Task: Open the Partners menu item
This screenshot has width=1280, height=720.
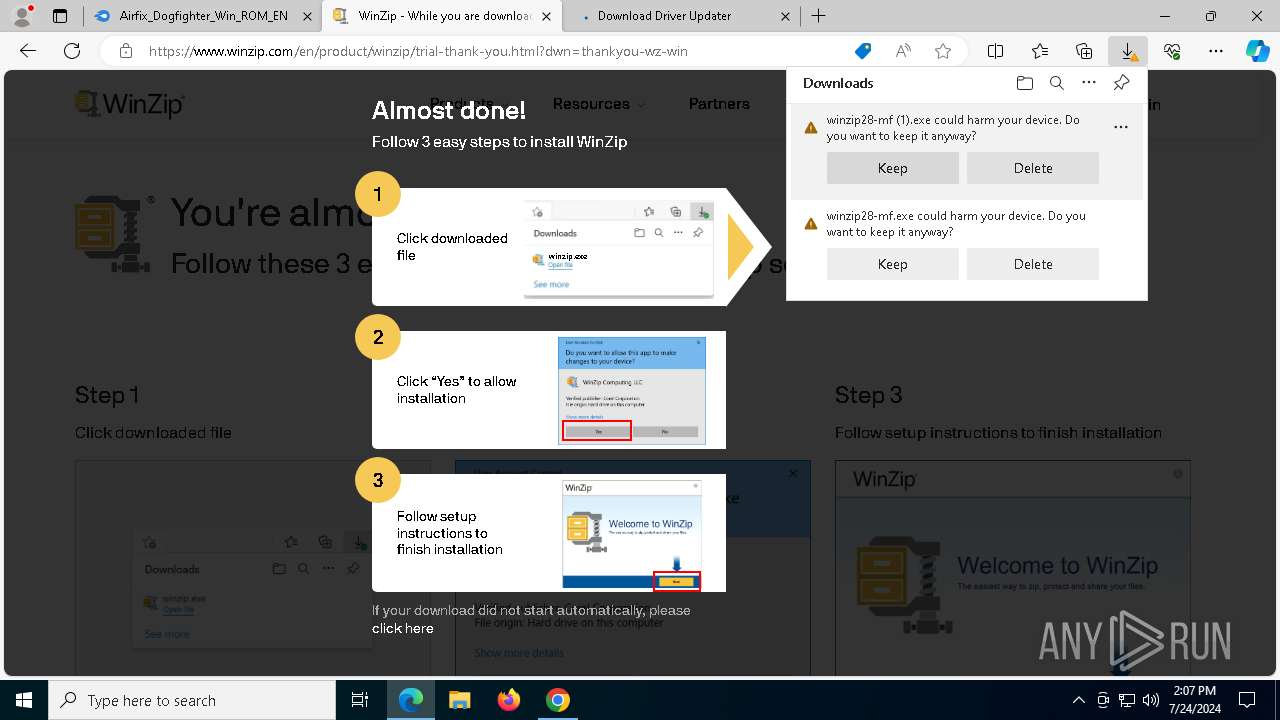Action: (x=719, y=104)
